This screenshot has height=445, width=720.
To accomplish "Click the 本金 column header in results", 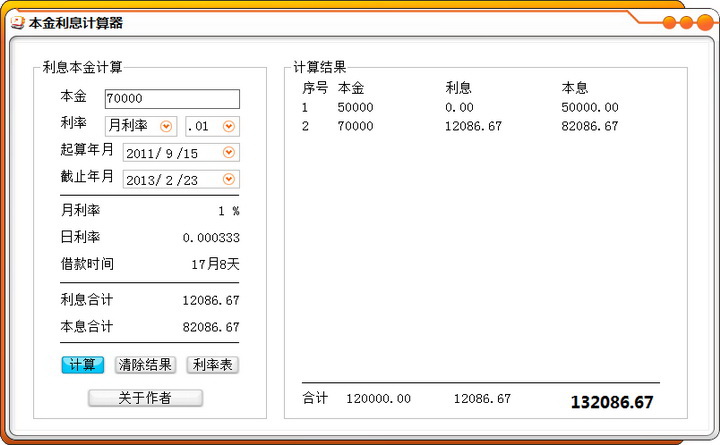I will point(351,88).
